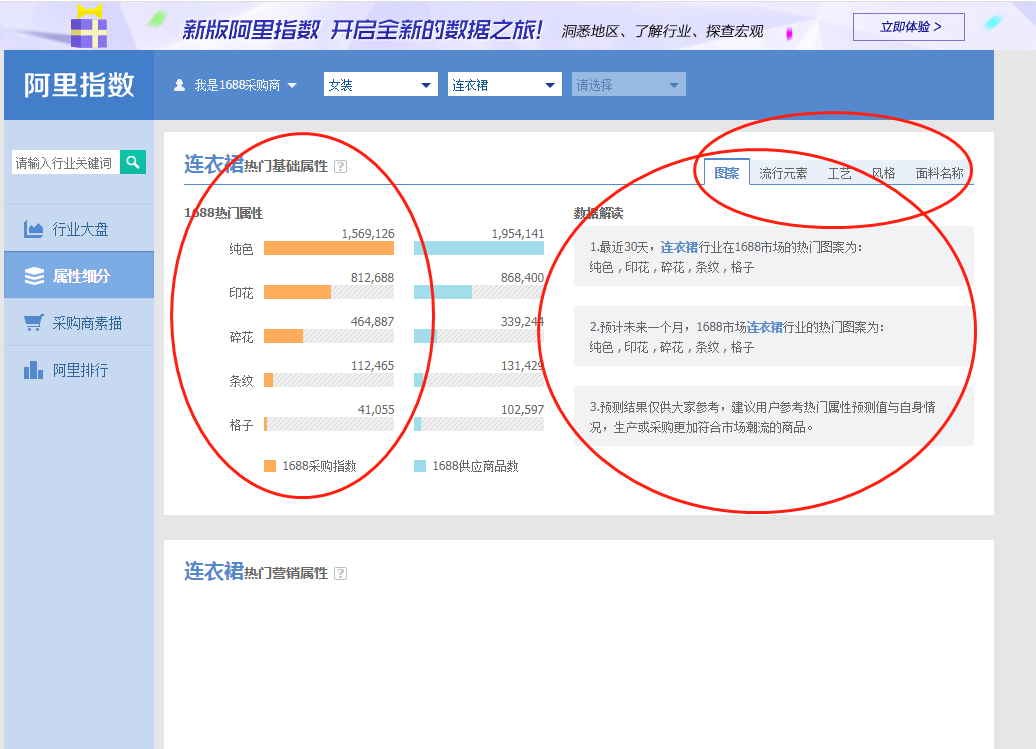Switch to the 流行元素 tab

(783, 173)
